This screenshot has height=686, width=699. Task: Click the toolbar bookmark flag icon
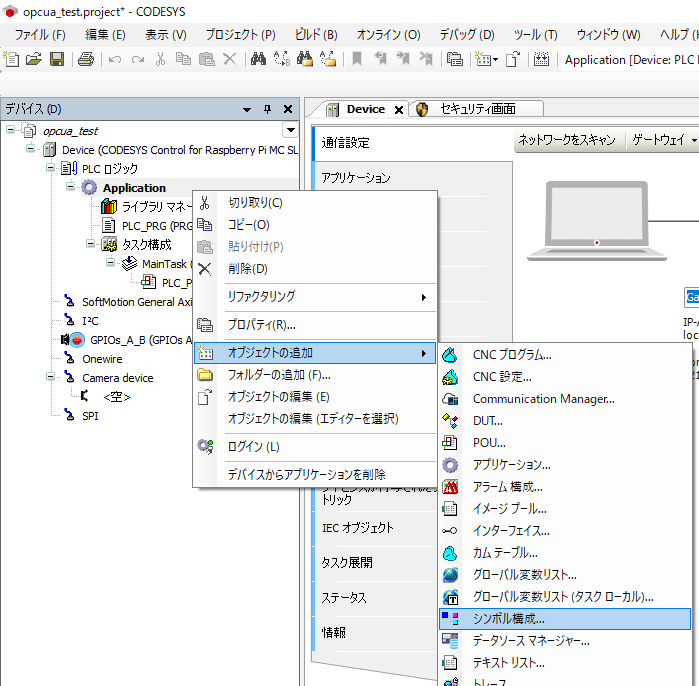pyautogui.click(x=357, y=59)
